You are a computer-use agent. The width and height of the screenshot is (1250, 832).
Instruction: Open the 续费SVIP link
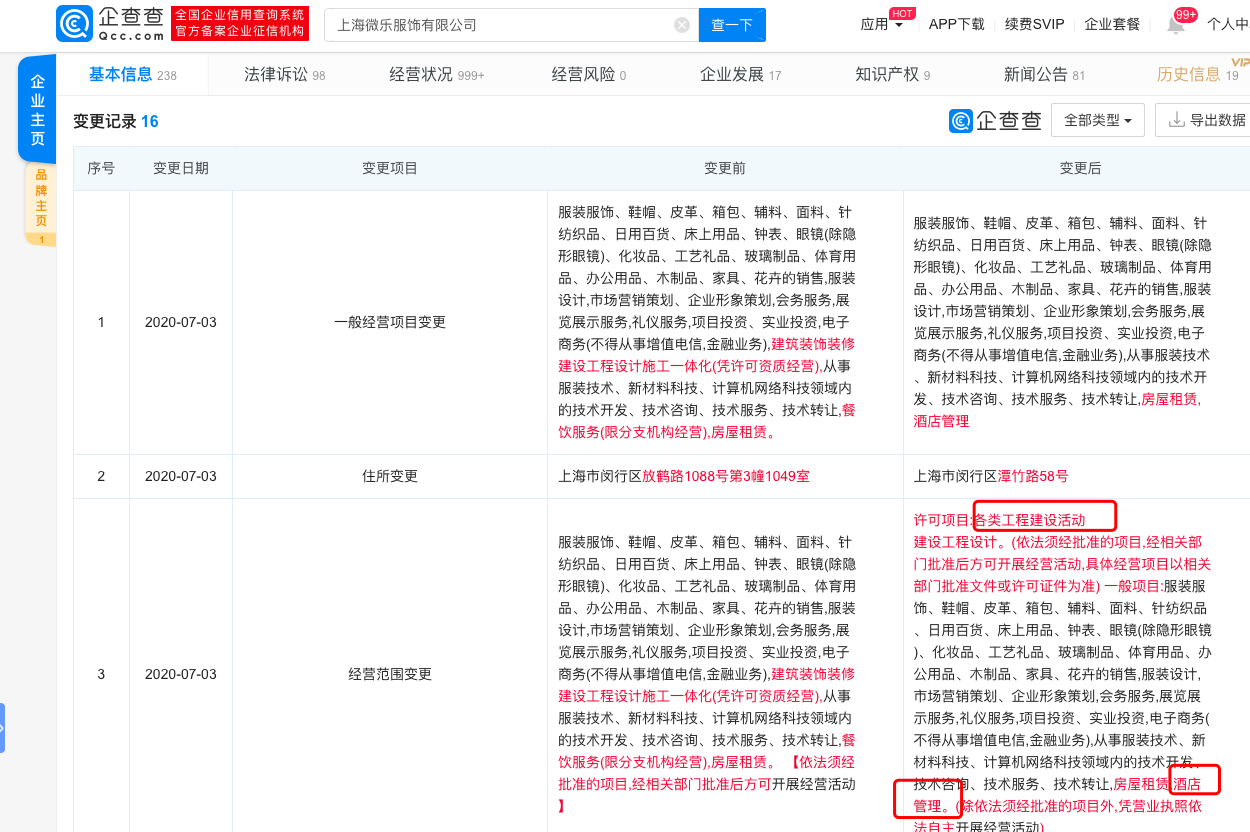(x=1034, y=25)
